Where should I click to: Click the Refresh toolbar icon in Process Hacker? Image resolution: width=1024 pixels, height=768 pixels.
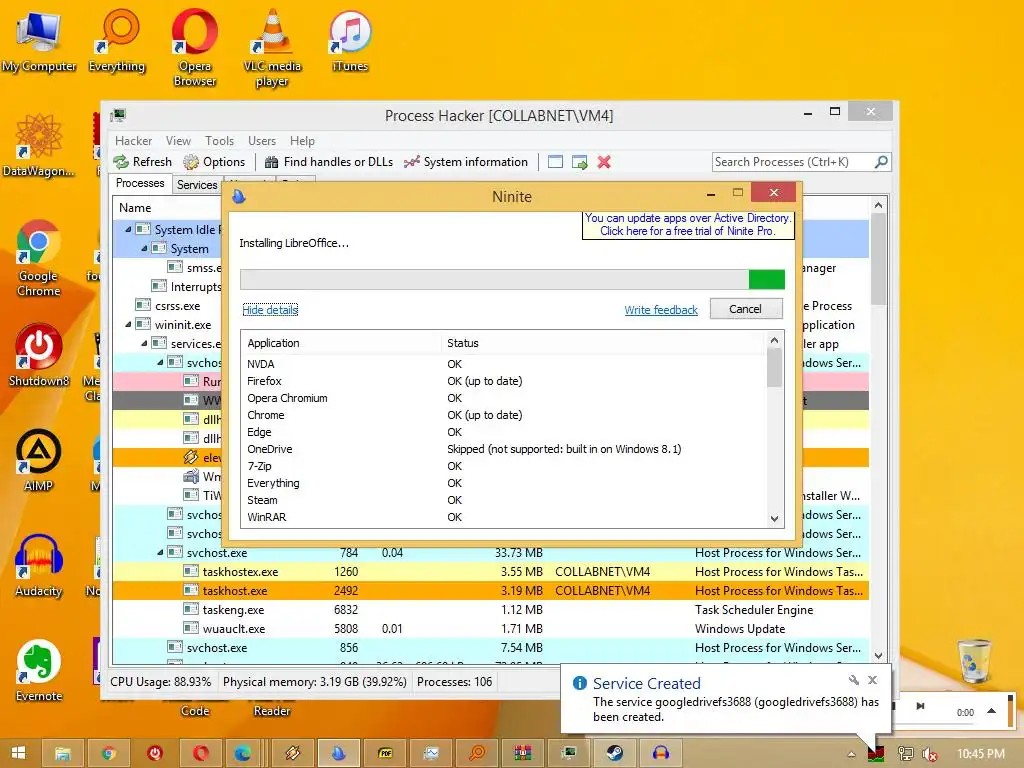click(142, 162)
